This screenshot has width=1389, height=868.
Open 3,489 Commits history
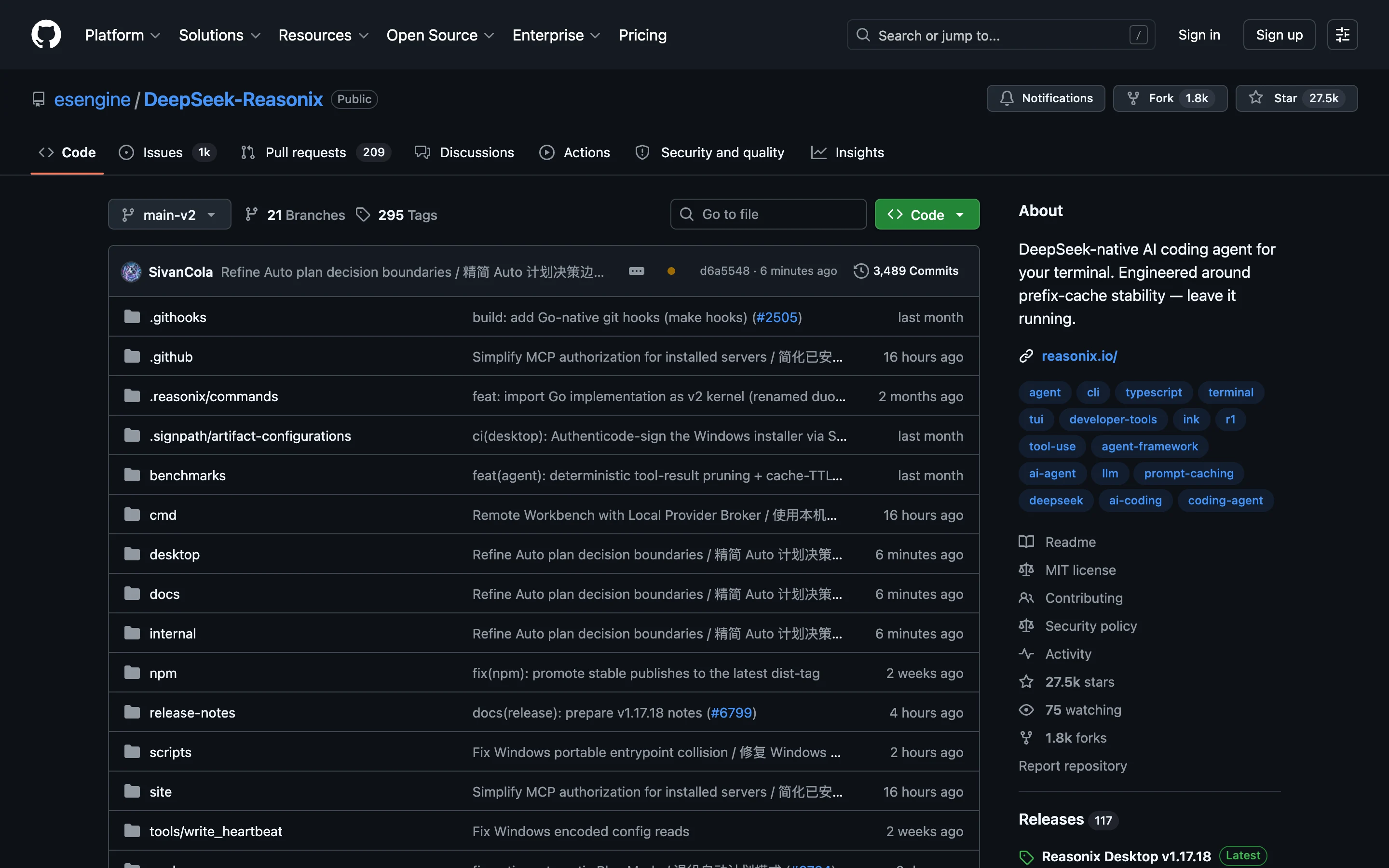tap(906, 271)
